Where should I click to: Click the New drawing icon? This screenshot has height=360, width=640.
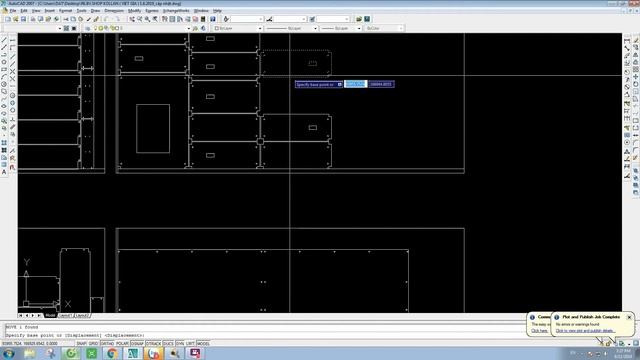click(x=8, y=19)
